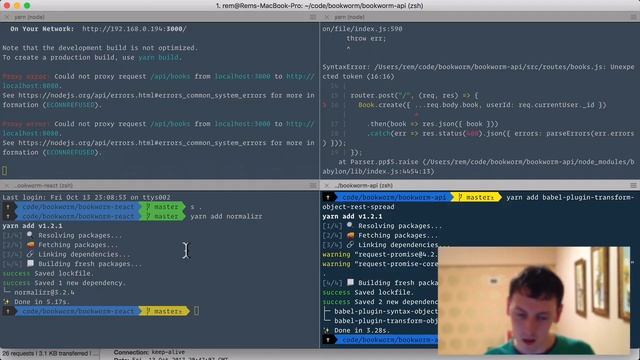The height and width of the screenshot is (360, 640).
Task: Open the top-right yarn pane's menu icon
Action: [633, 17]
